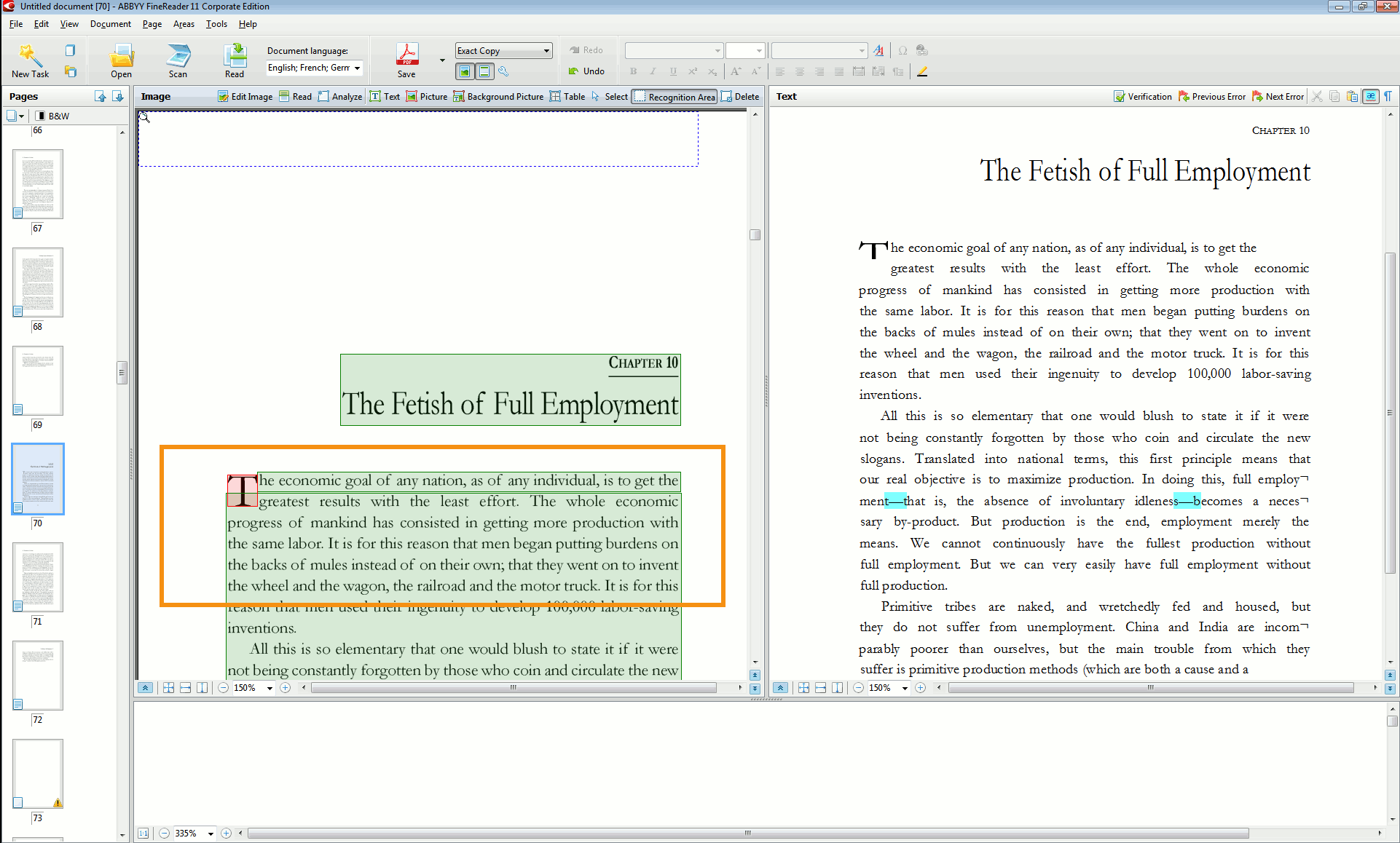Click the Edit Image tool

(245, 96)
